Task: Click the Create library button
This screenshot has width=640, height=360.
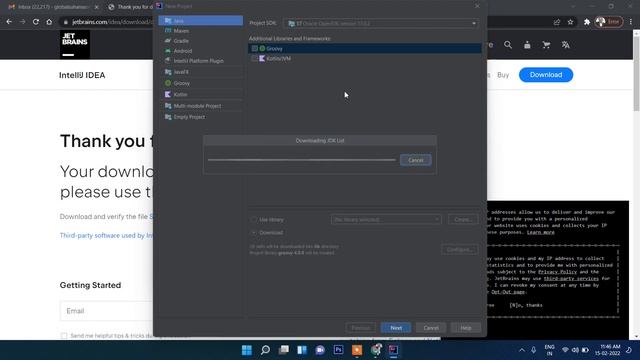Action: (463, 220)
